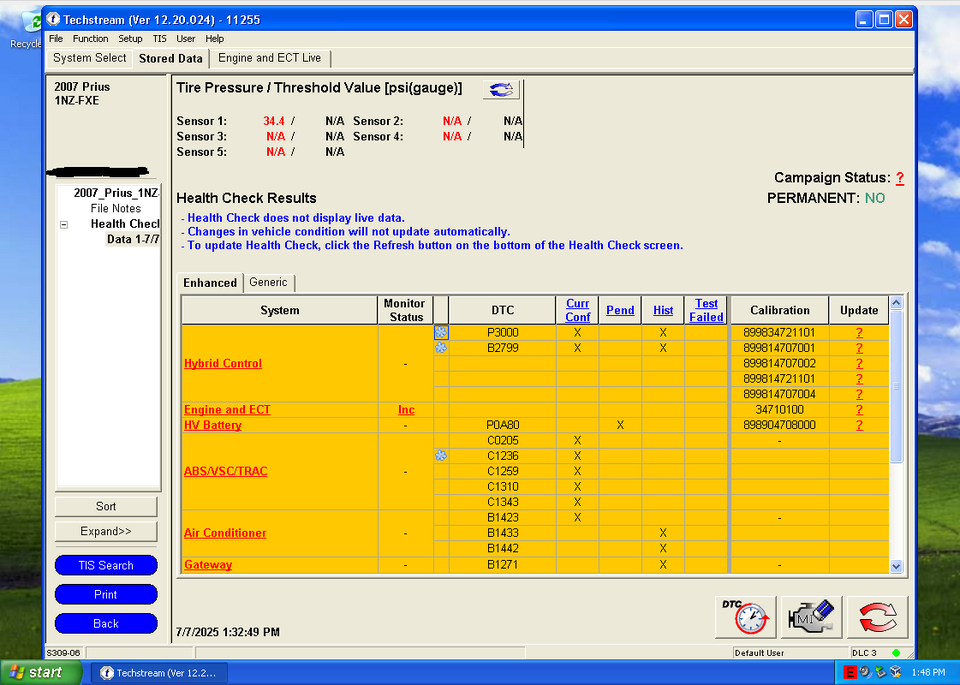Open the Hybrid Control system link
Screen dimensions: 960x685
[223, 363]
